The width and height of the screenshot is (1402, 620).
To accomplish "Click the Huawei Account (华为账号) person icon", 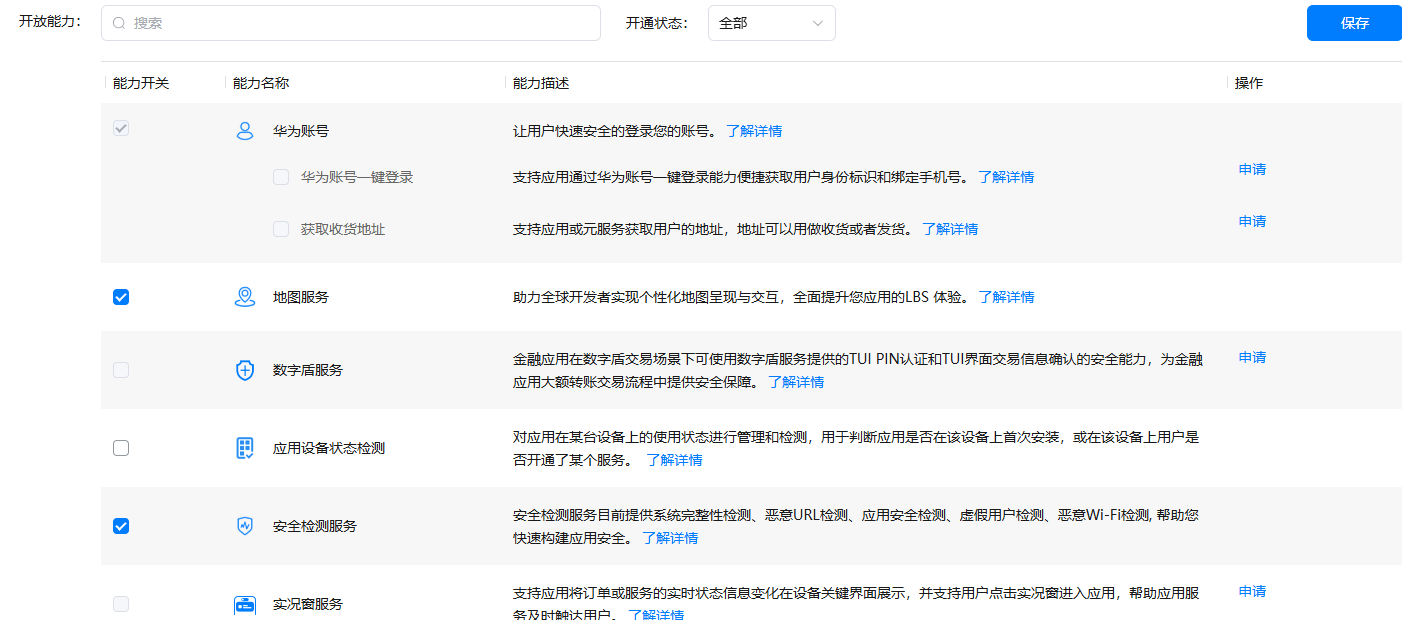I will point(245,131).
